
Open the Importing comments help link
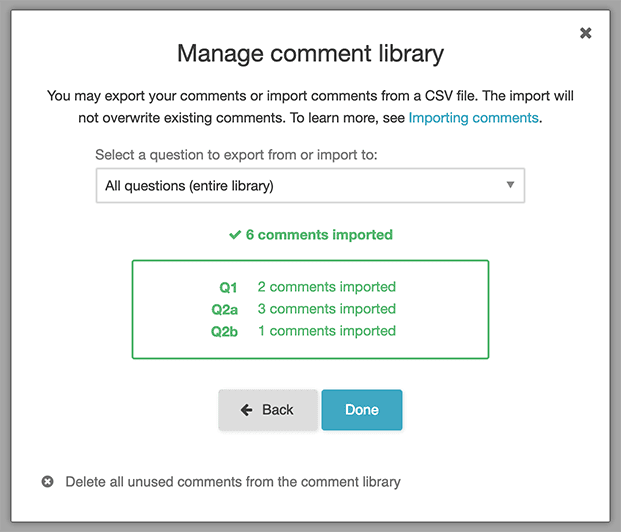pyautogui.click(x=473, y=118)
